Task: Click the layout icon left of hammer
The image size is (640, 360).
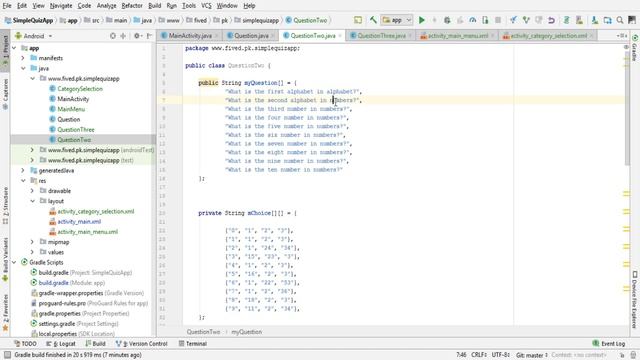Action: pos(358,20)
